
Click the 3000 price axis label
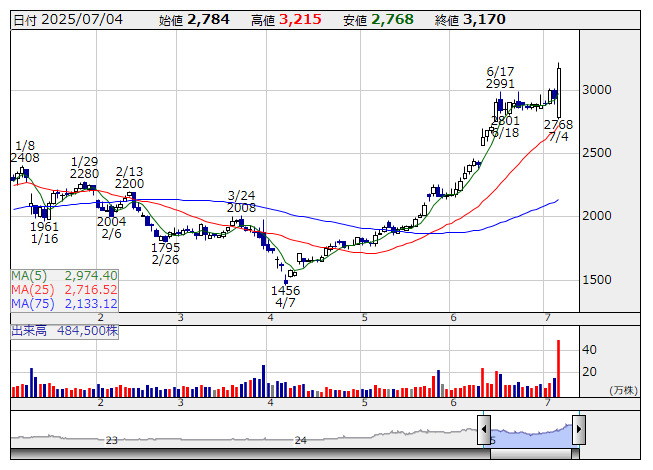click(x=597, y=90)
